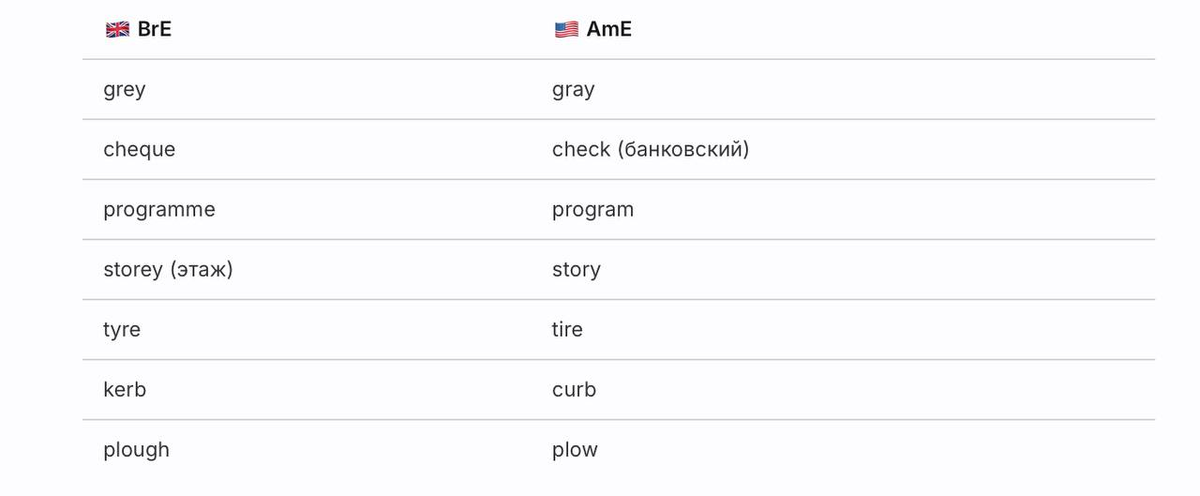Click the "cheque" cell
1200x496 pixels.
point(139,150)
